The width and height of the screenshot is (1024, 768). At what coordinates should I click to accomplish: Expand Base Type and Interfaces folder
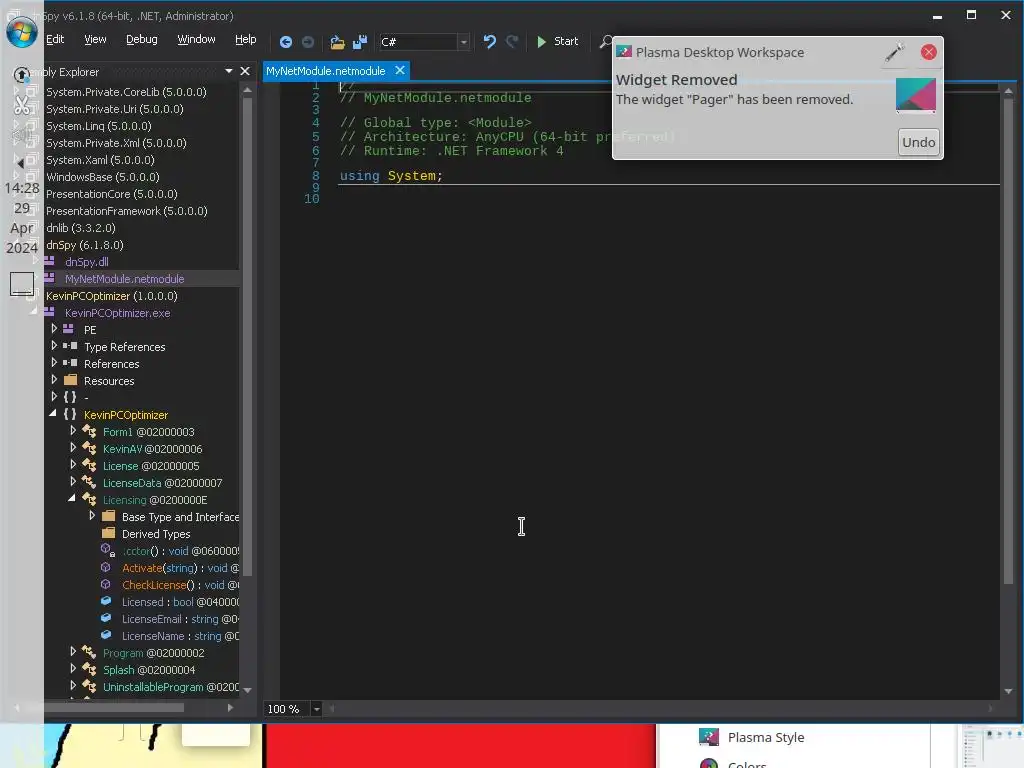pos(92,515)
